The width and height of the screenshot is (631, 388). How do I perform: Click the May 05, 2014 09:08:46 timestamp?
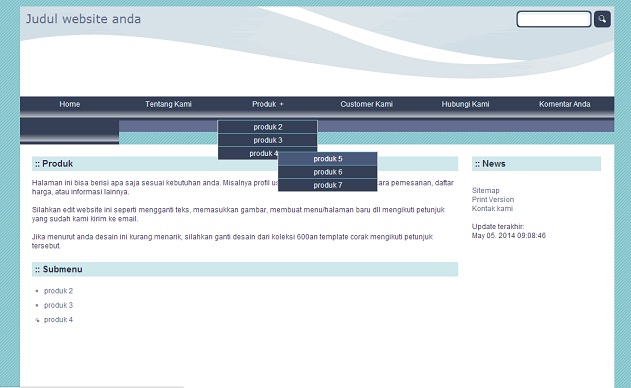[x=509, y=235]
